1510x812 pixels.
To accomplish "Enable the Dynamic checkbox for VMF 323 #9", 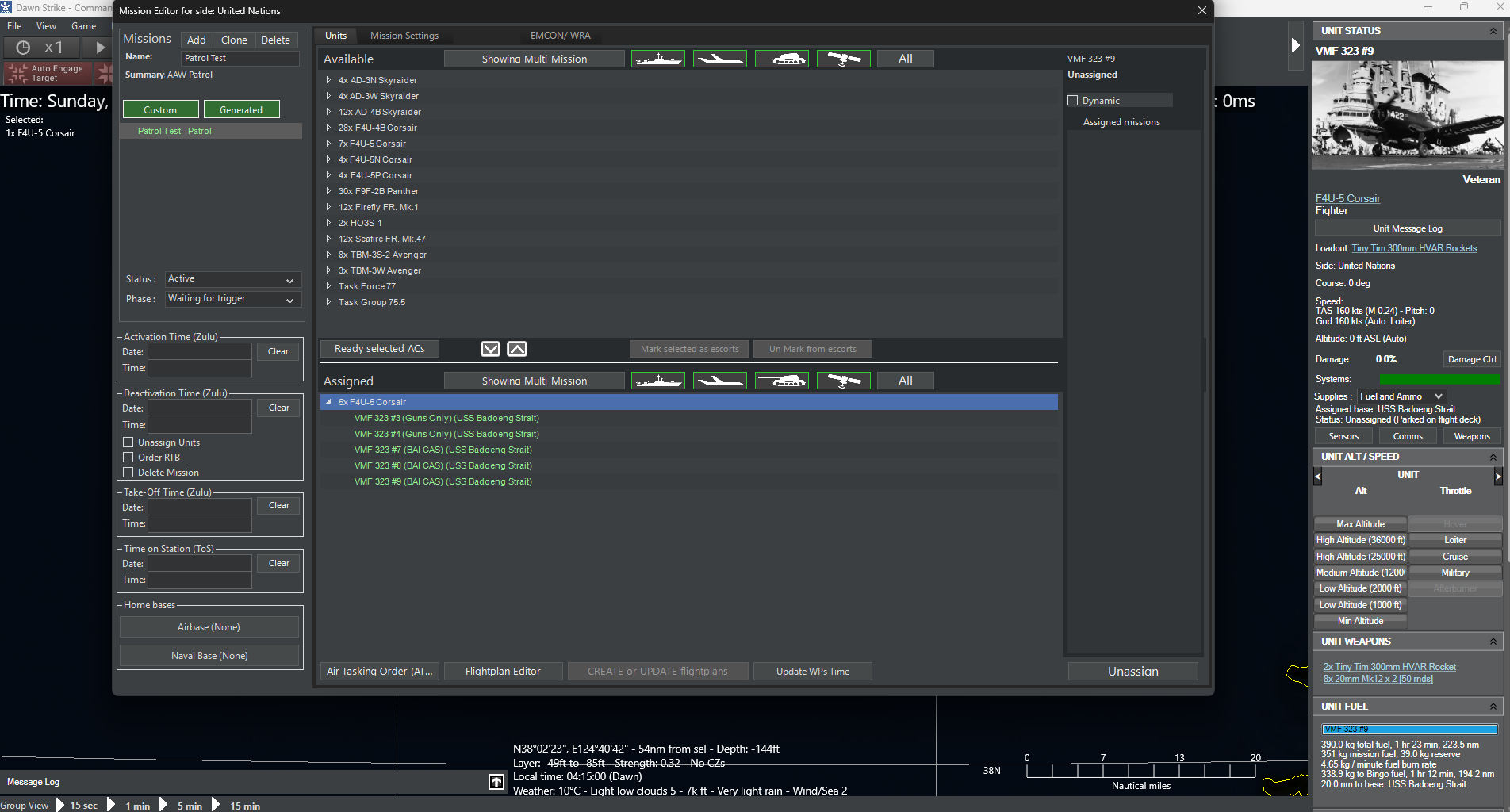I will point(1072,100).
